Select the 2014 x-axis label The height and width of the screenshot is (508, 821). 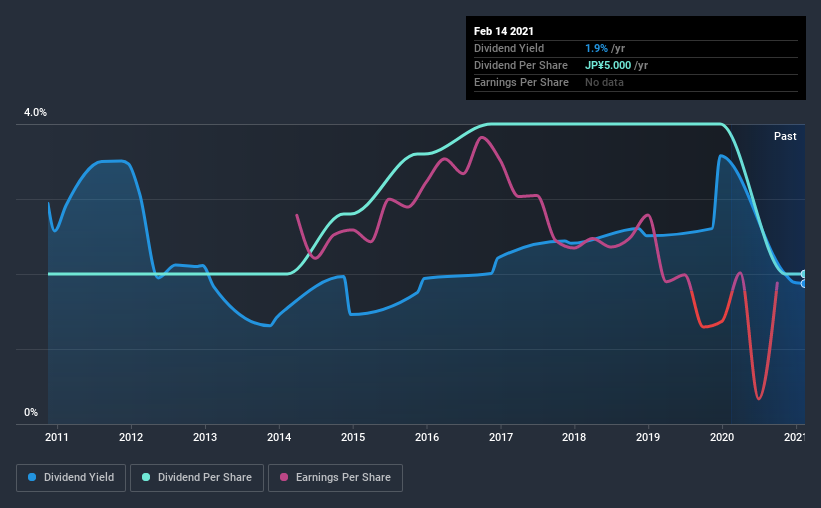(x=279, y=437)
